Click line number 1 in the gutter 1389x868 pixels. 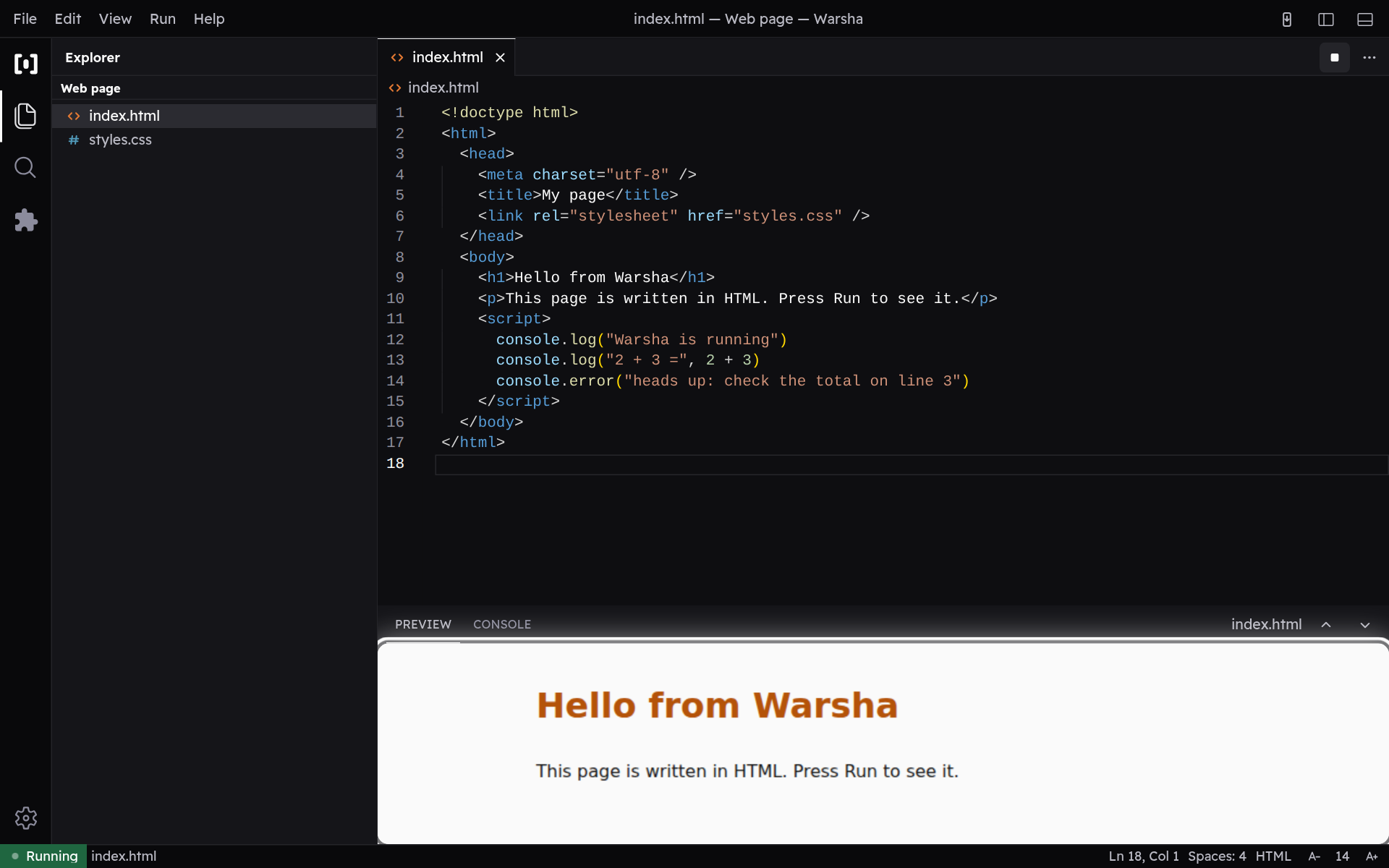tap(399, 113)
